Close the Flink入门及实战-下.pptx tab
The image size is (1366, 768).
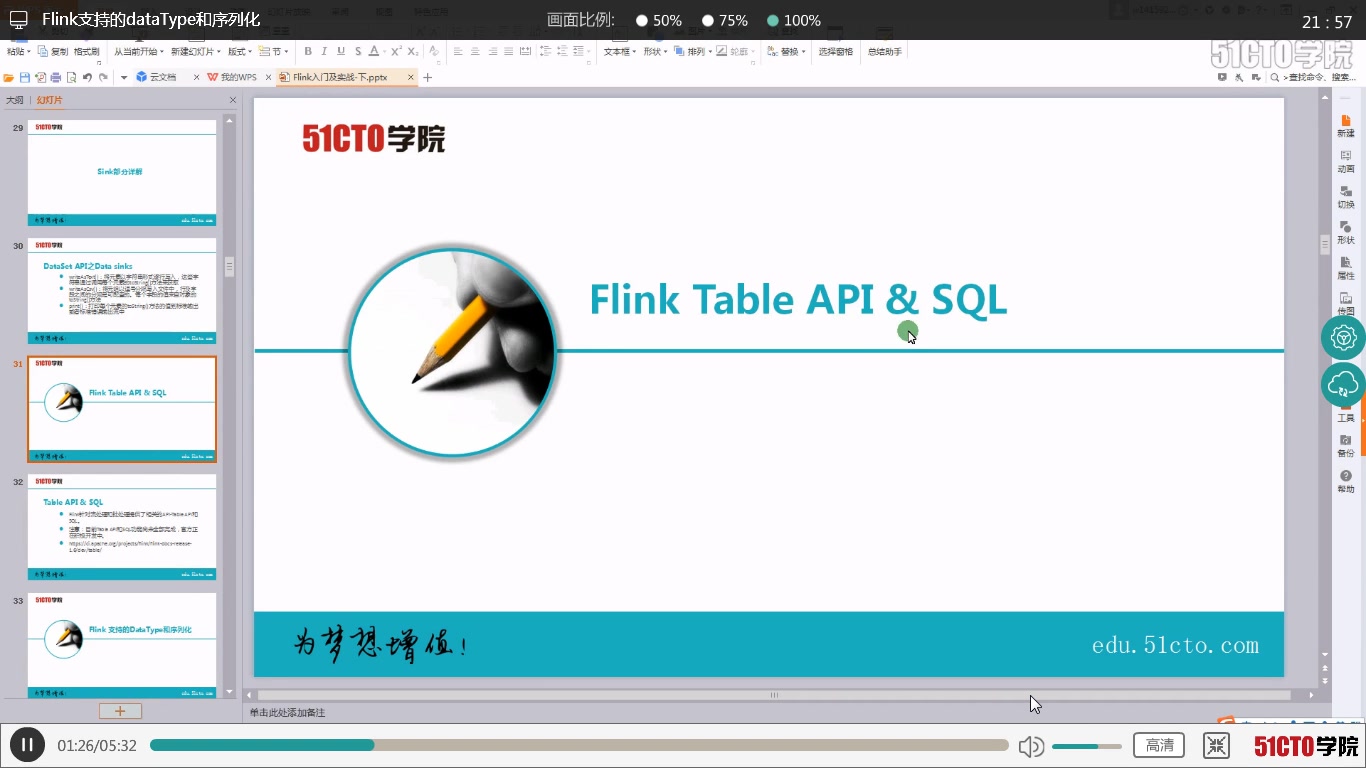pos(410,77)
